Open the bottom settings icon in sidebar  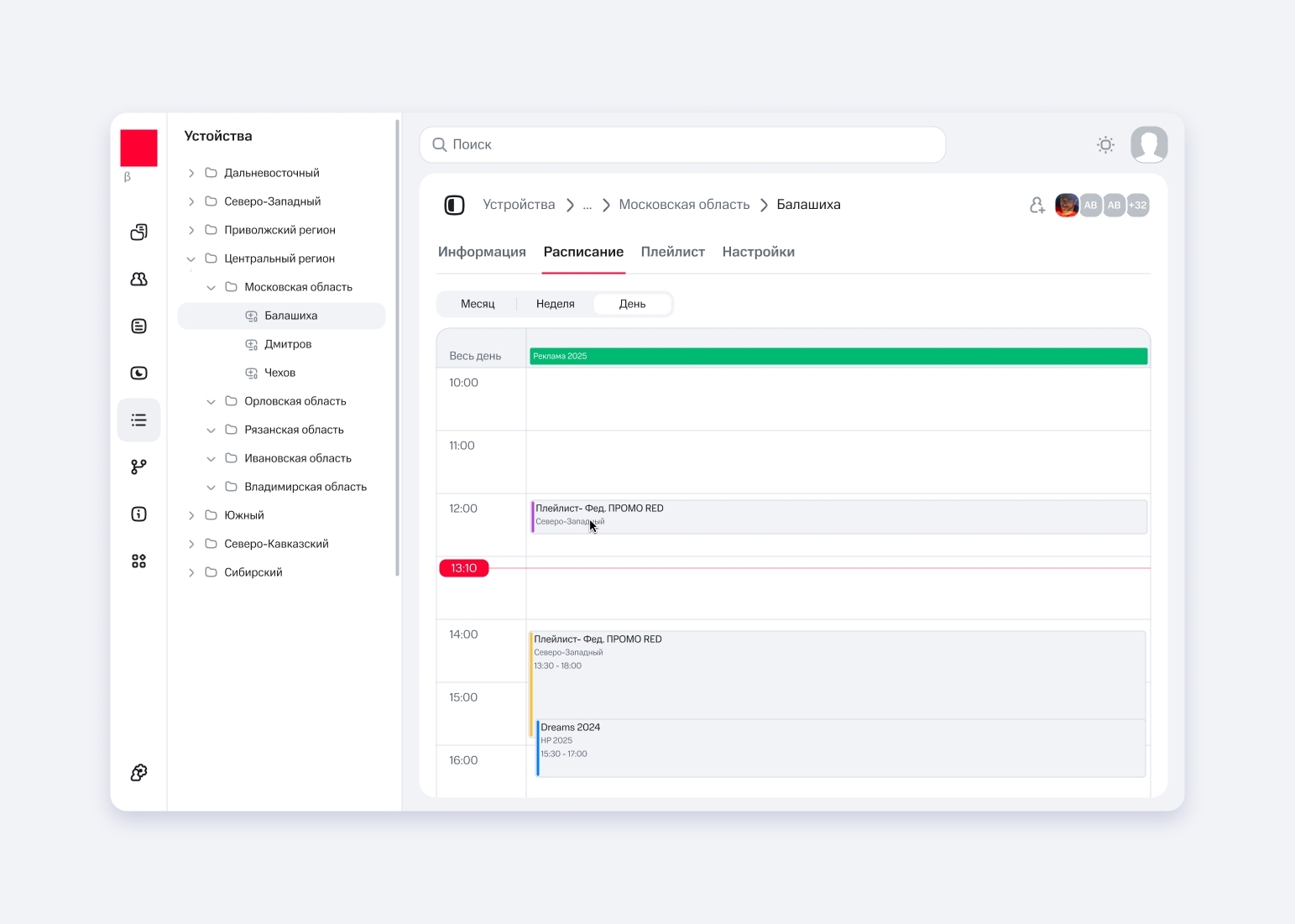[139, 772]
